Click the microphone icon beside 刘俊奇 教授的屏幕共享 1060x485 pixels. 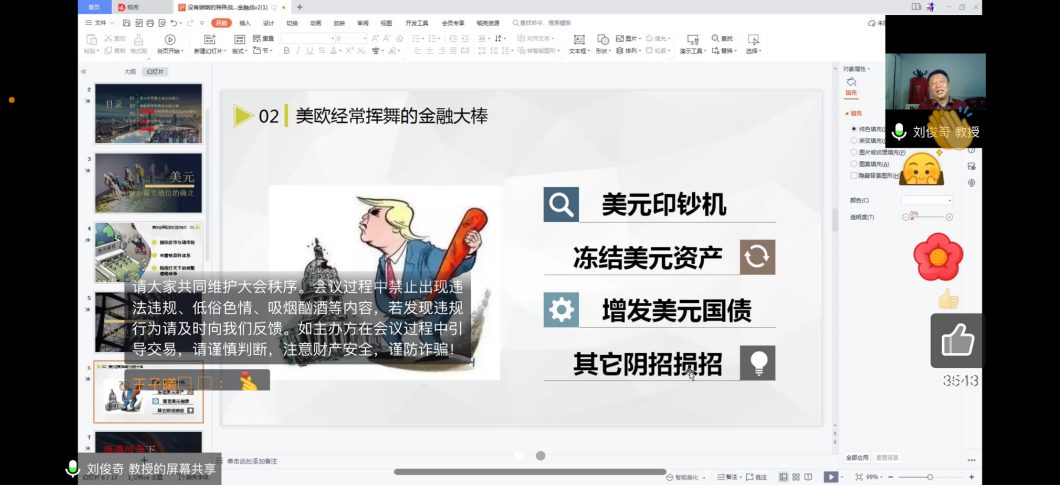coord(72,468)
